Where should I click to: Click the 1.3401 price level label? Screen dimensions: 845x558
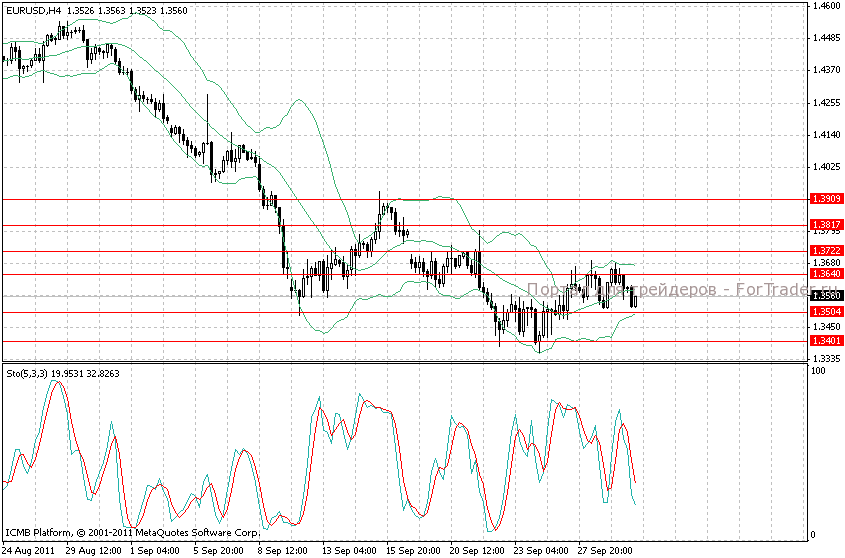pos(826,341)
